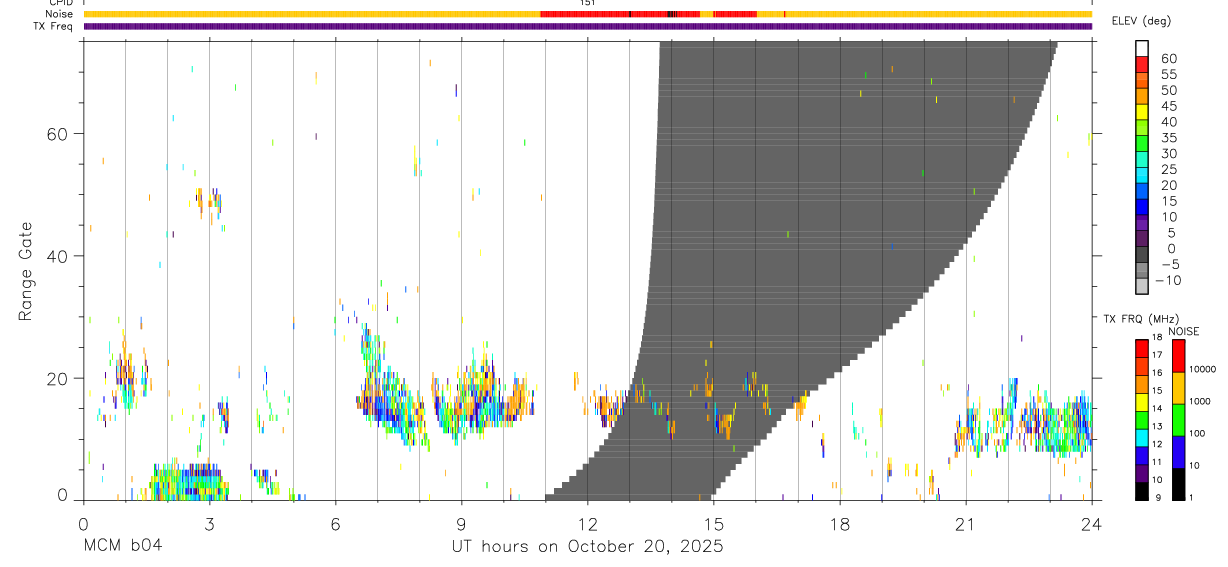Click the 'MCM b04' radar beam label
Viewport: 1228px width, 567px height.
pyautogui.click(x=121, y=547)
